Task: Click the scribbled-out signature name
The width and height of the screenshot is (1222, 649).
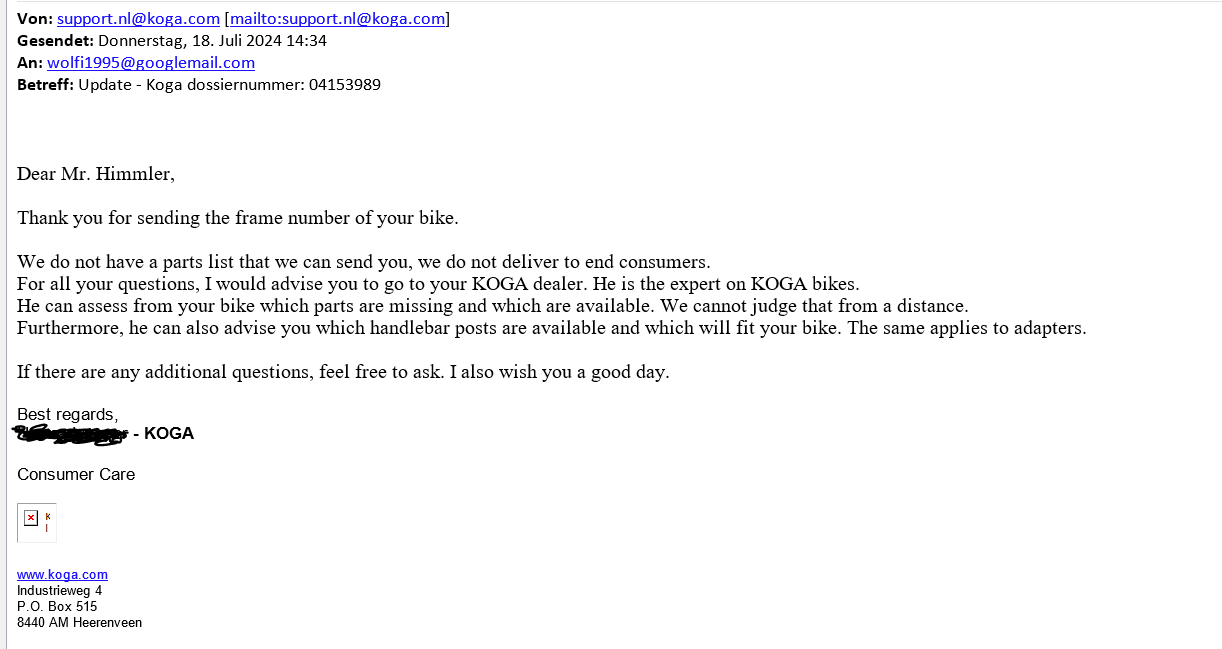Action: coord(70,434)
